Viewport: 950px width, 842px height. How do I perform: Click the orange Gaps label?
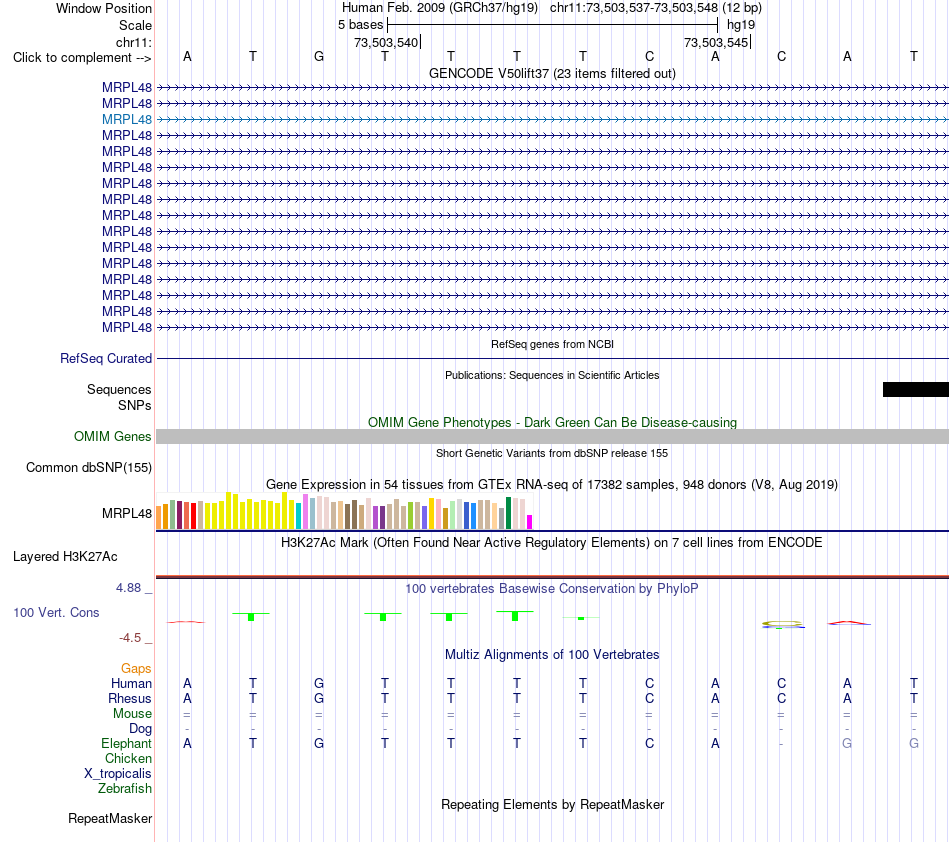136,668
